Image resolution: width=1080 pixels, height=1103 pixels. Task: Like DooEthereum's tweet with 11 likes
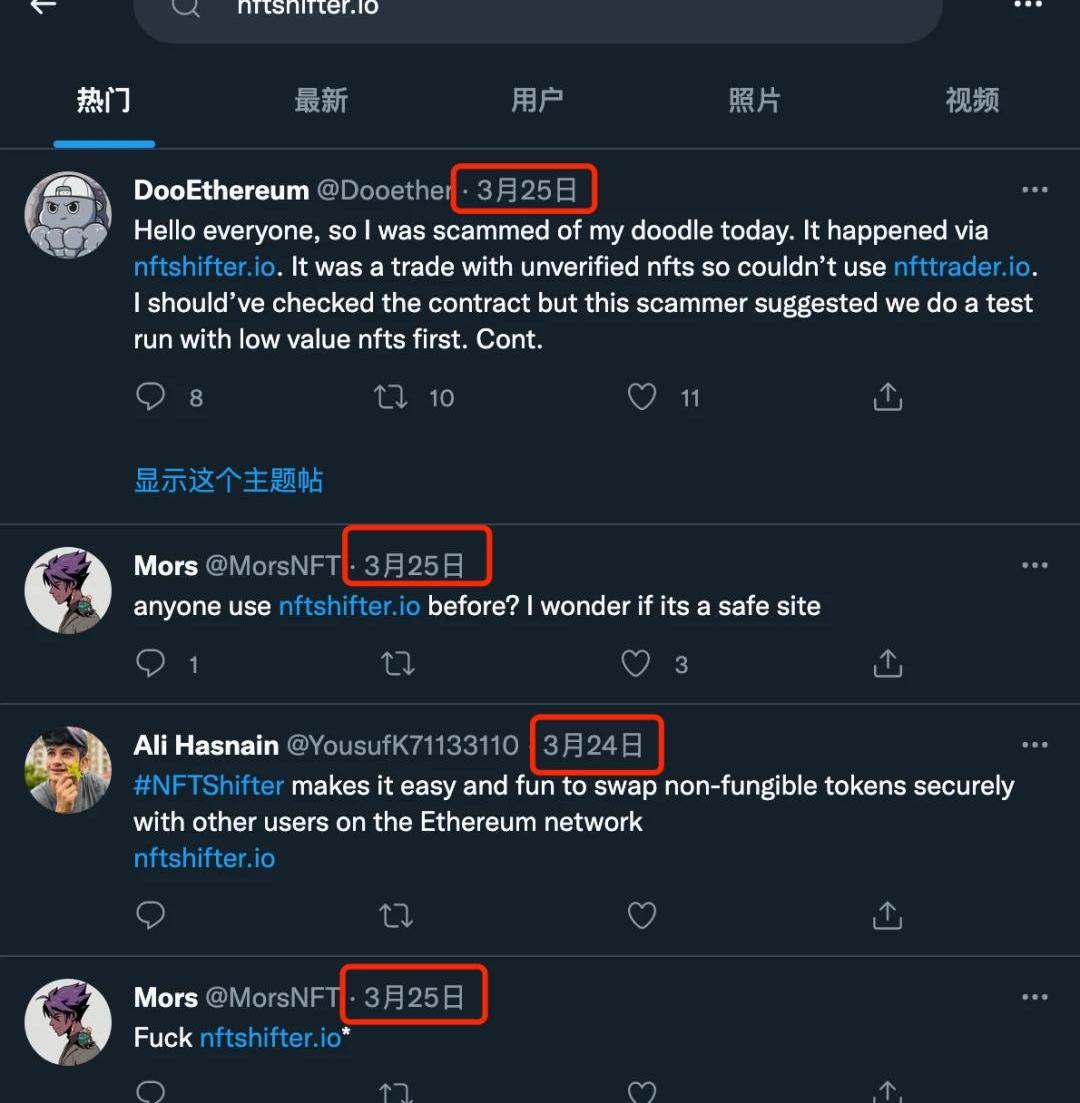pyautogui.click(x=642, y=397)
